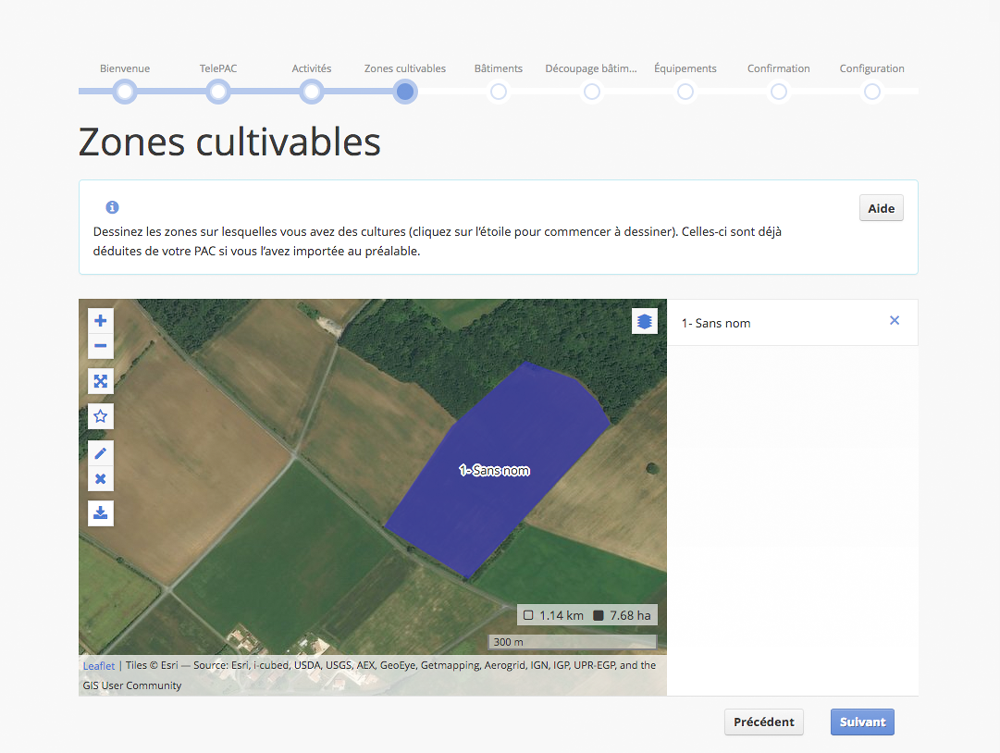1000x753 pixels.
Task: Click the 7.68 ha area measurement
Action: (x=622, y=615)
